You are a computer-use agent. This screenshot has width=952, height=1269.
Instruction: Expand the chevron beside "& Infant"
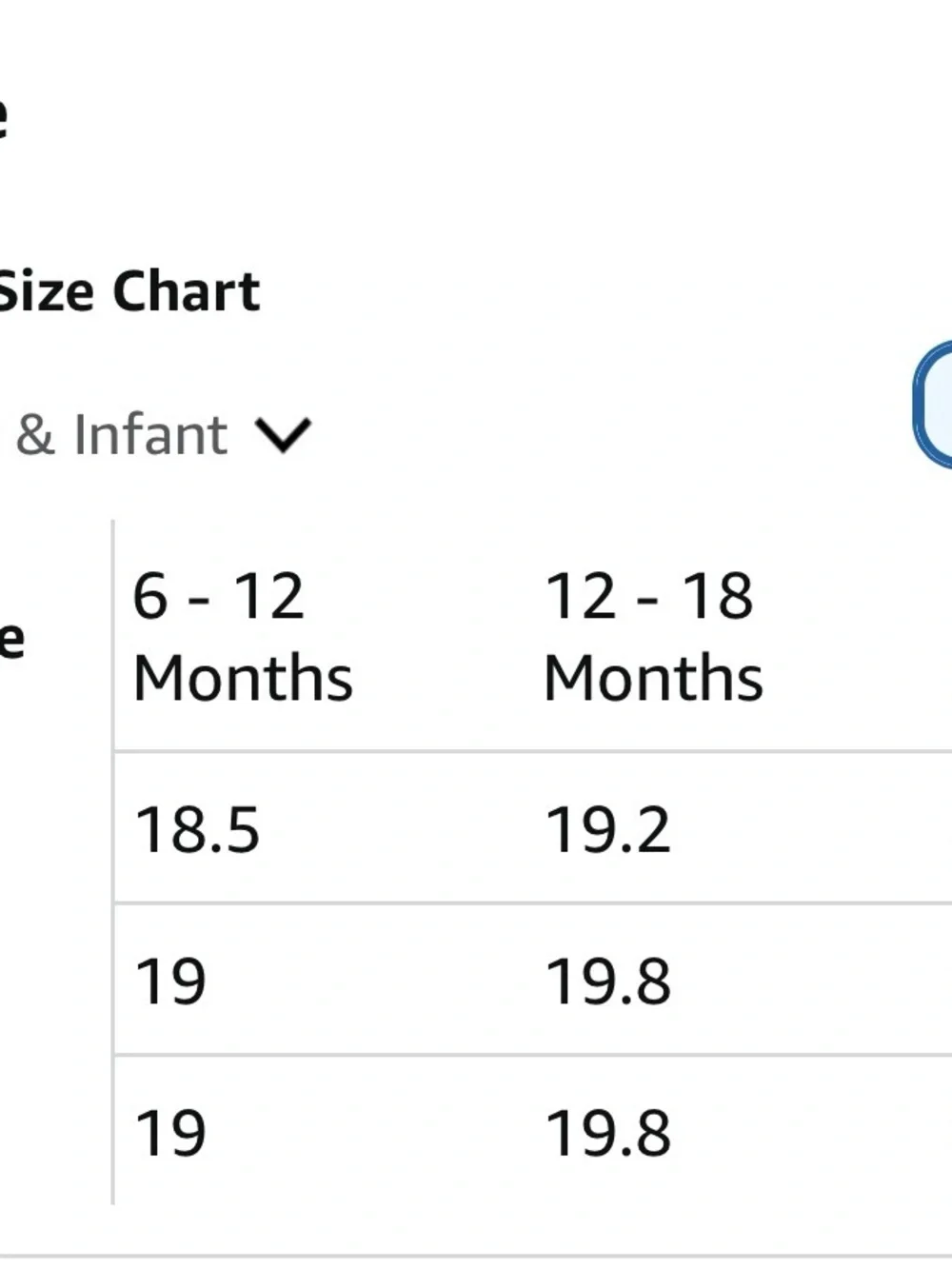point(283,436)
